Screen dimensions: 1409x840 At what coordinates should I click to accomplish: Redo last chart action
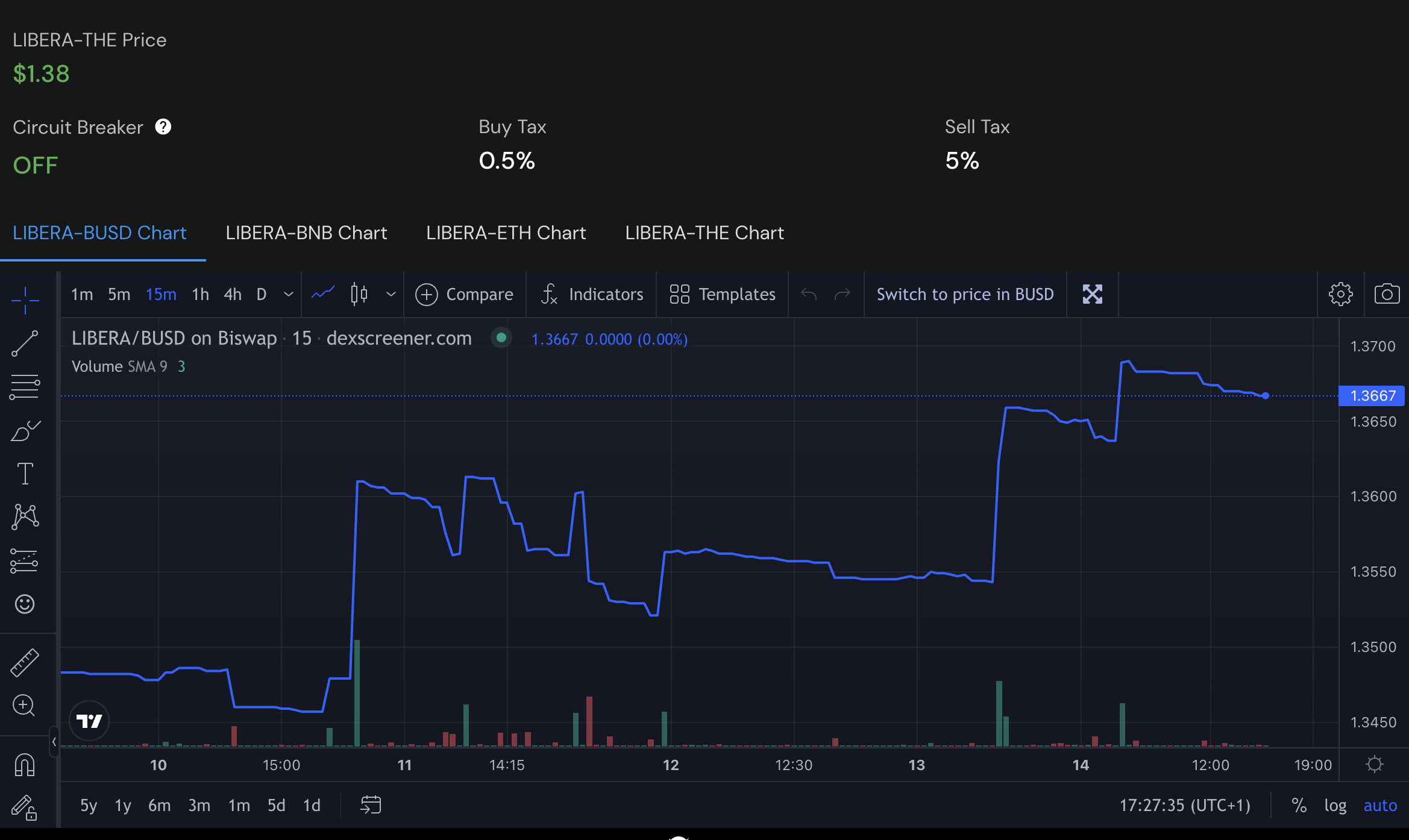[843, 294]
